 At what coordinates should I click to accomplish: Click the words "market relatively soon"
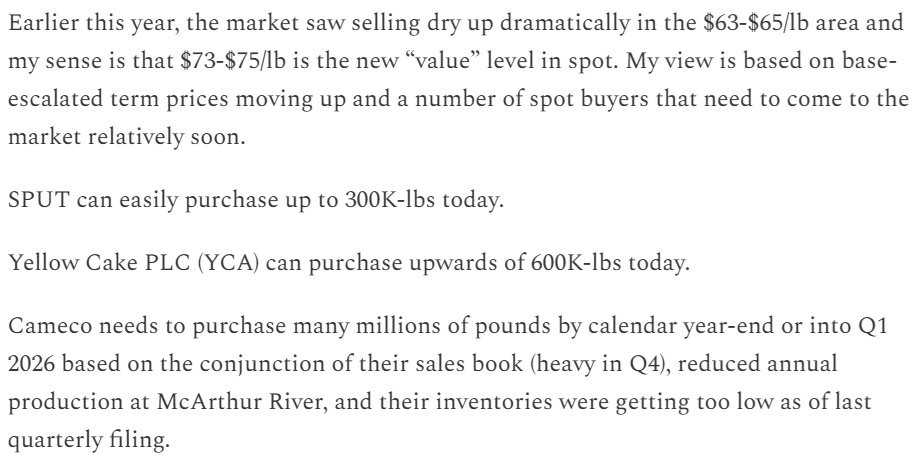125,137
